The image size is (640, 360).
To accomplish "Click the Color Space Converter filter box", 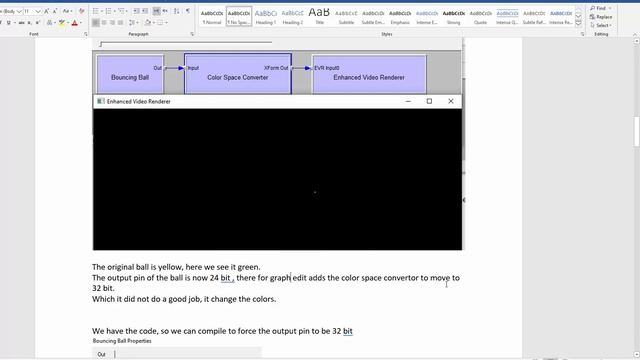I will pyautogui.click(x=238, y=74).
